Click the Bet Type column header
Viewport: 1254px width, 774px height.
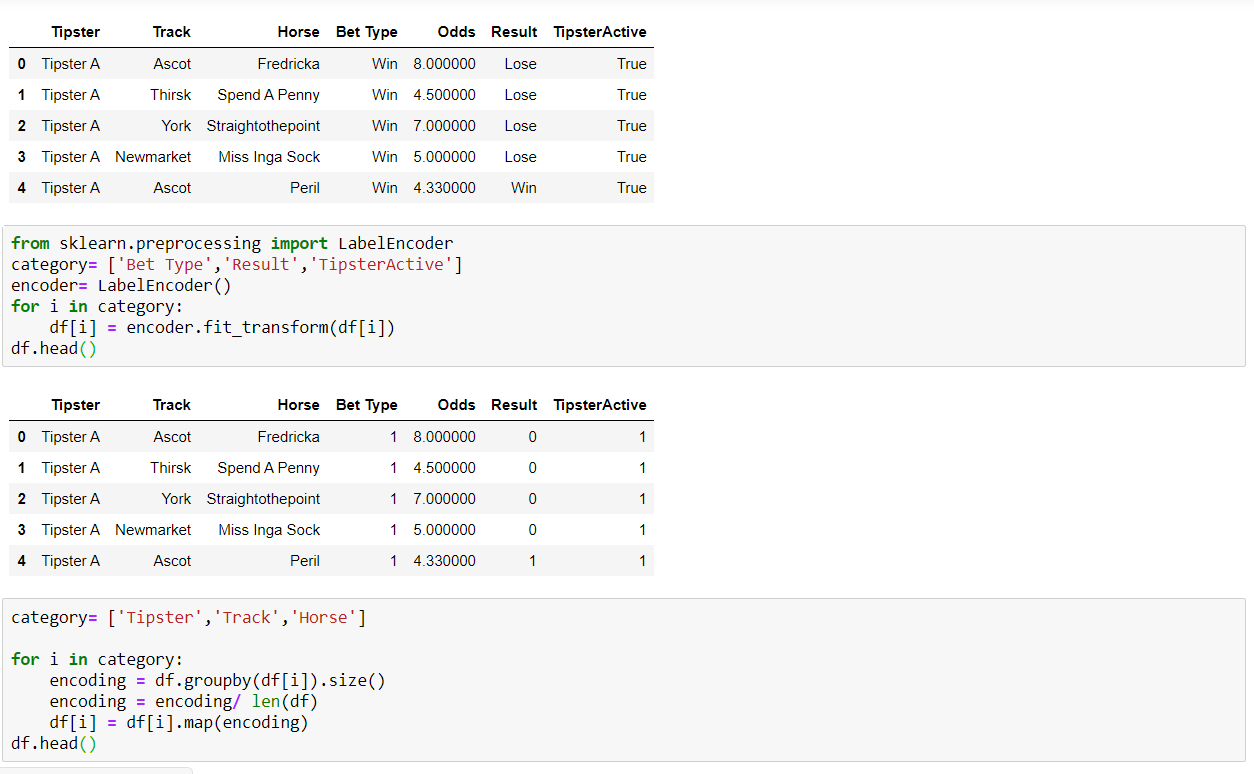pos(367,31)
